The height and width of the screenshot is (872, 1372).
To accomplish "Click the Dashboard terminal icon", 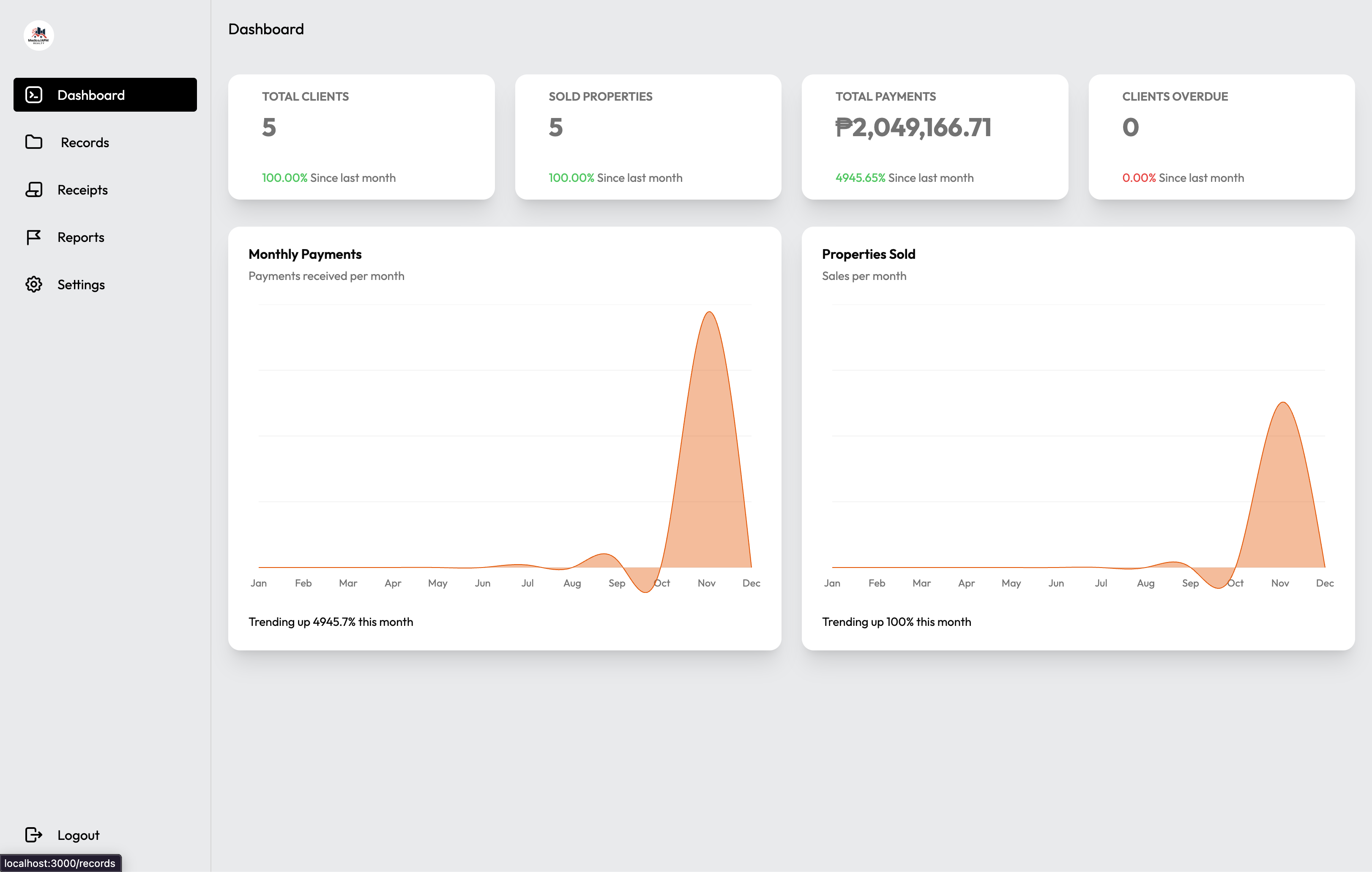I will (34, 95).
